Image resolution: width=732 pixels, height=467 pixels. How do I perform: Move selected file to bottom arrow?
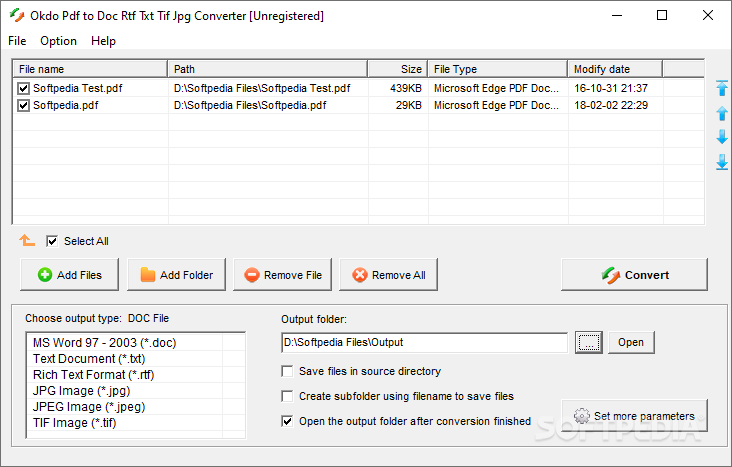tap(722, 162)
